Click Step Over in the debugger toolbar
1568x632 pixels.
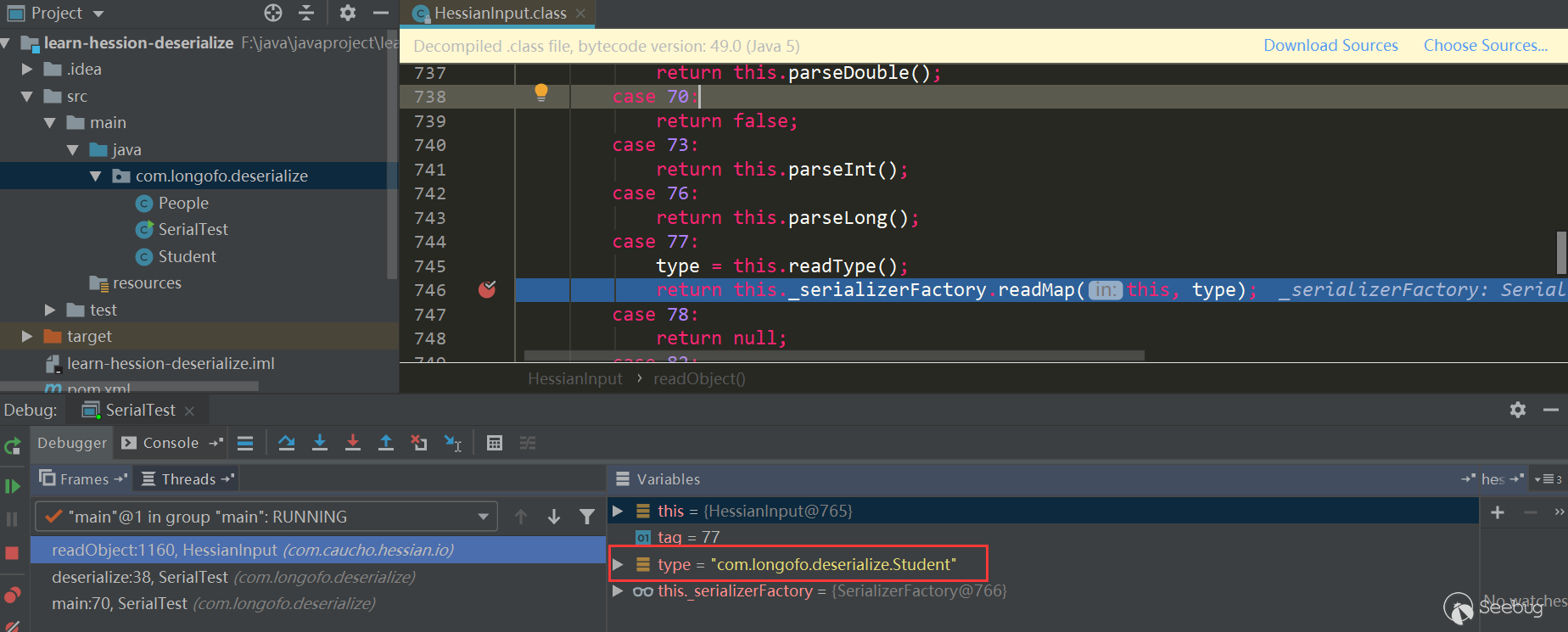[x=287, y=443]
